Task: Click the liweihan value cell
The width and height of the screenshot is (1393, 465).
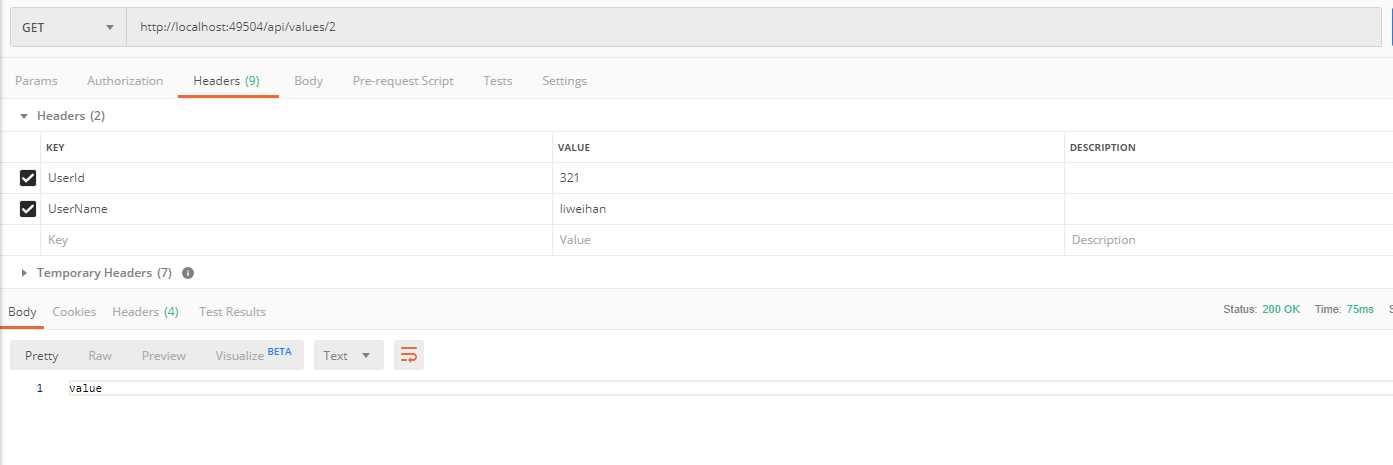Action: pyautogui.click(x=808, y=209)
